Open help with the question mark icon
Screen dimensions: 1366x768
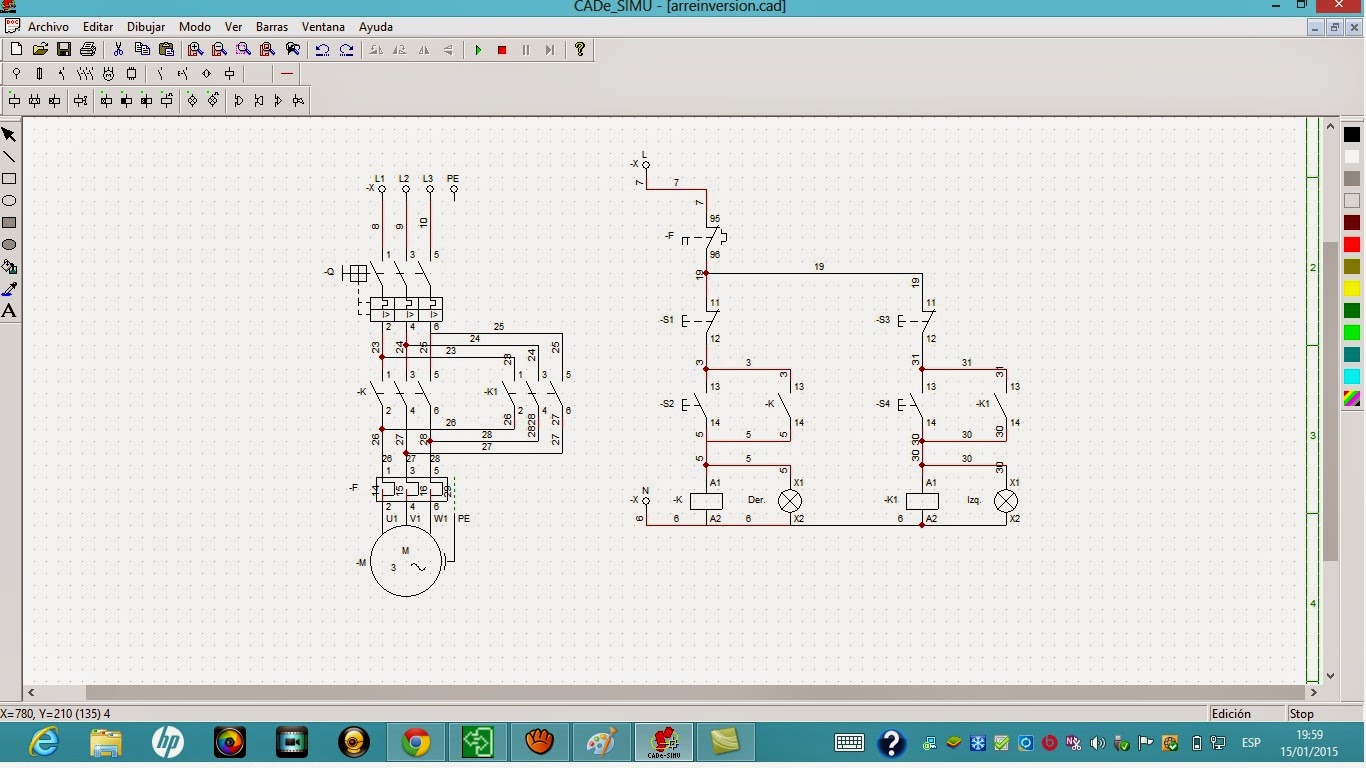click(580, 49)
